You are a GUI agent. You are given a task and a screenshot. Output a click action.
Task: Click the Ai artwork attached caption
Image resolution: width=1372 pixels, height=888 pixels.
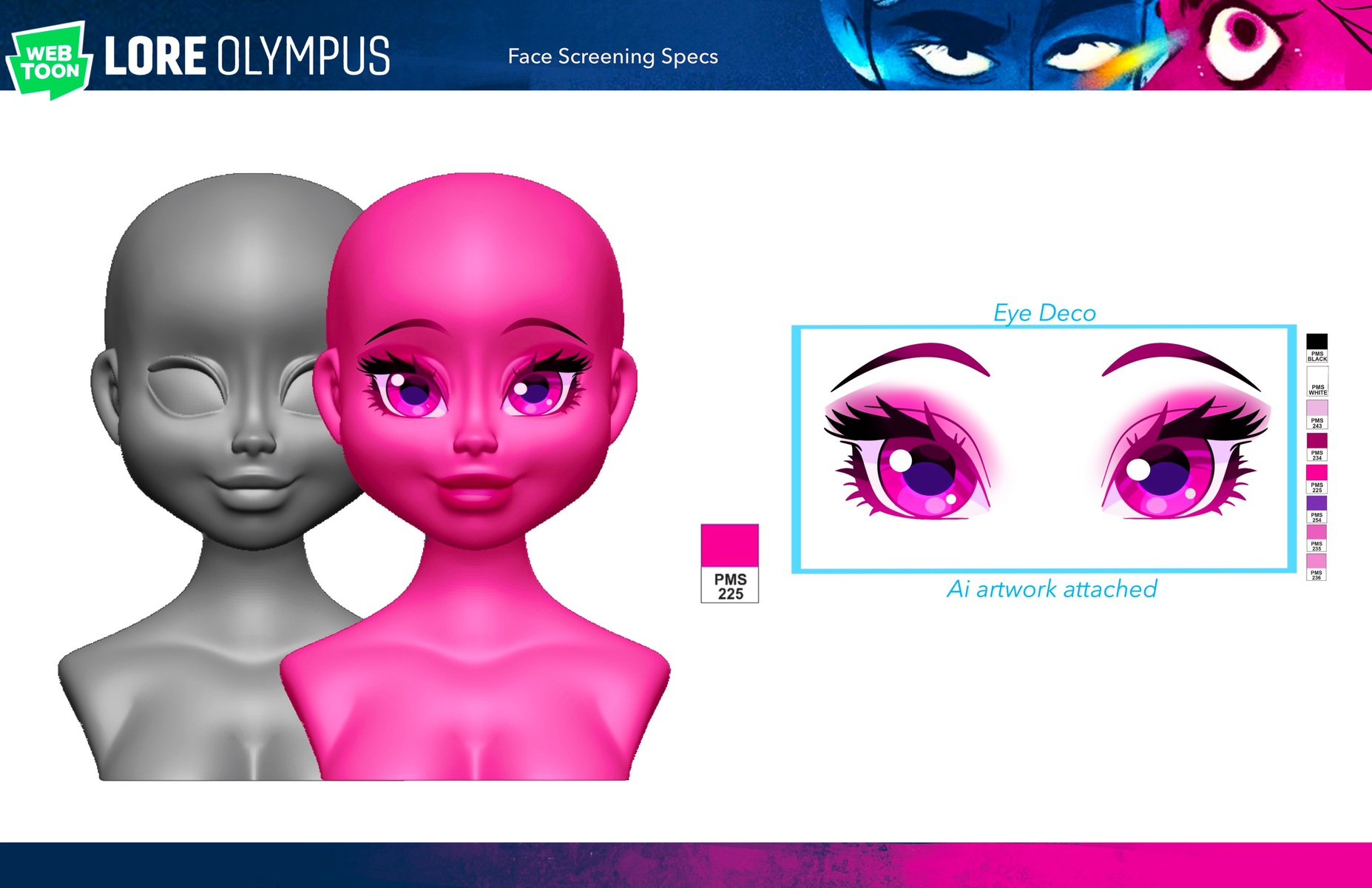pyautogui.click(x=1051, y=589)
